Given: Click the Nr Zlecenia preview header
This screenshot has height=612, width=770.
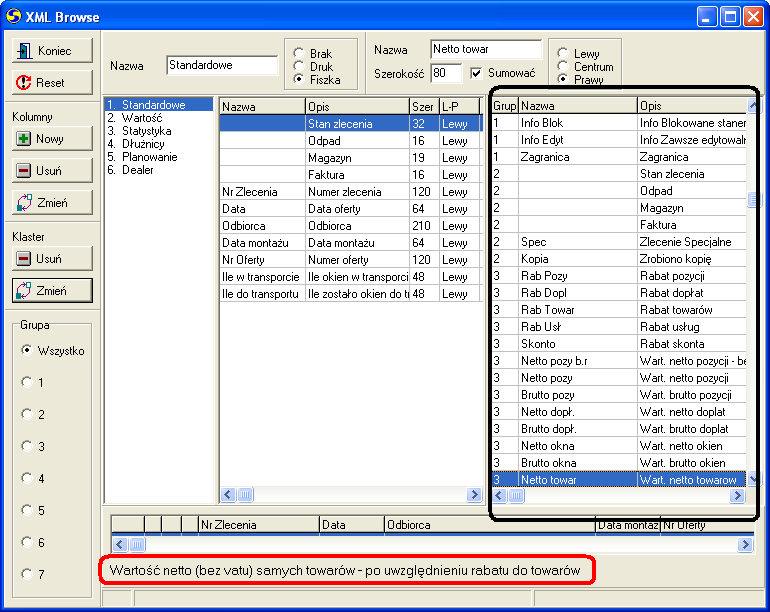Looking at the screenshot, I should tap(259, 525).
